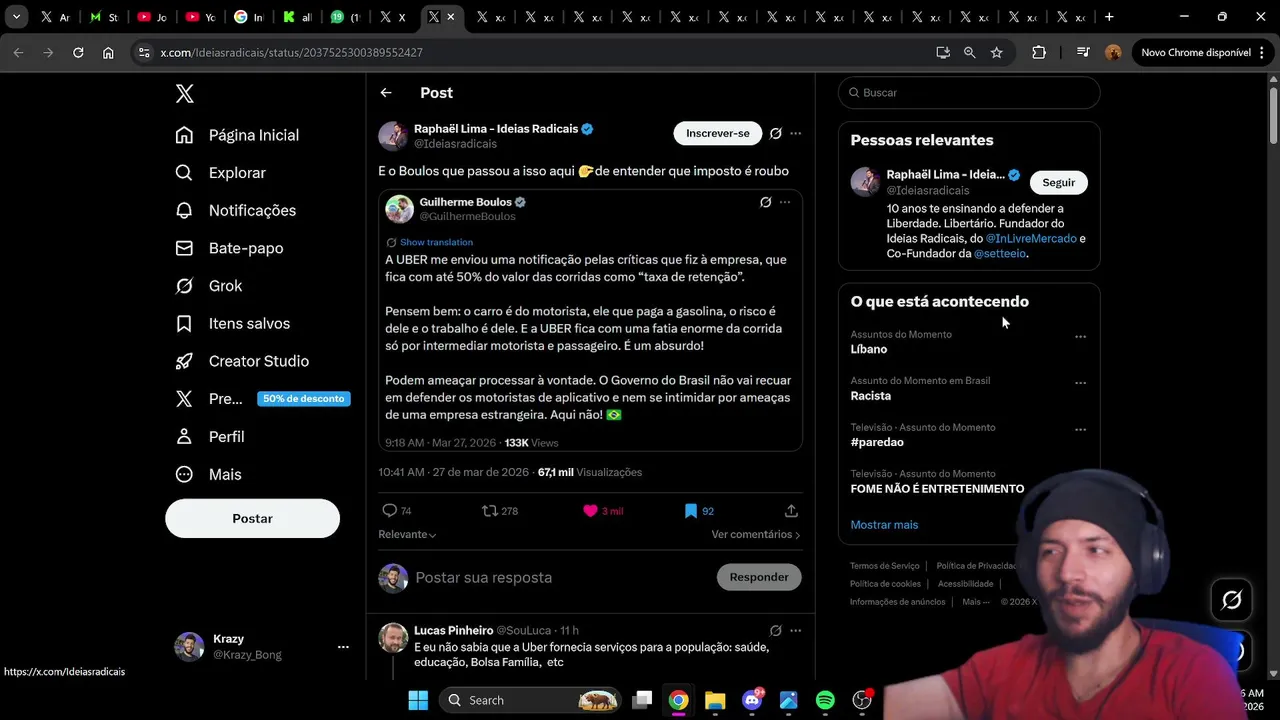Open more options on Lucas Pinheiro reply
1280x720 pixels.
click(796, 631)
